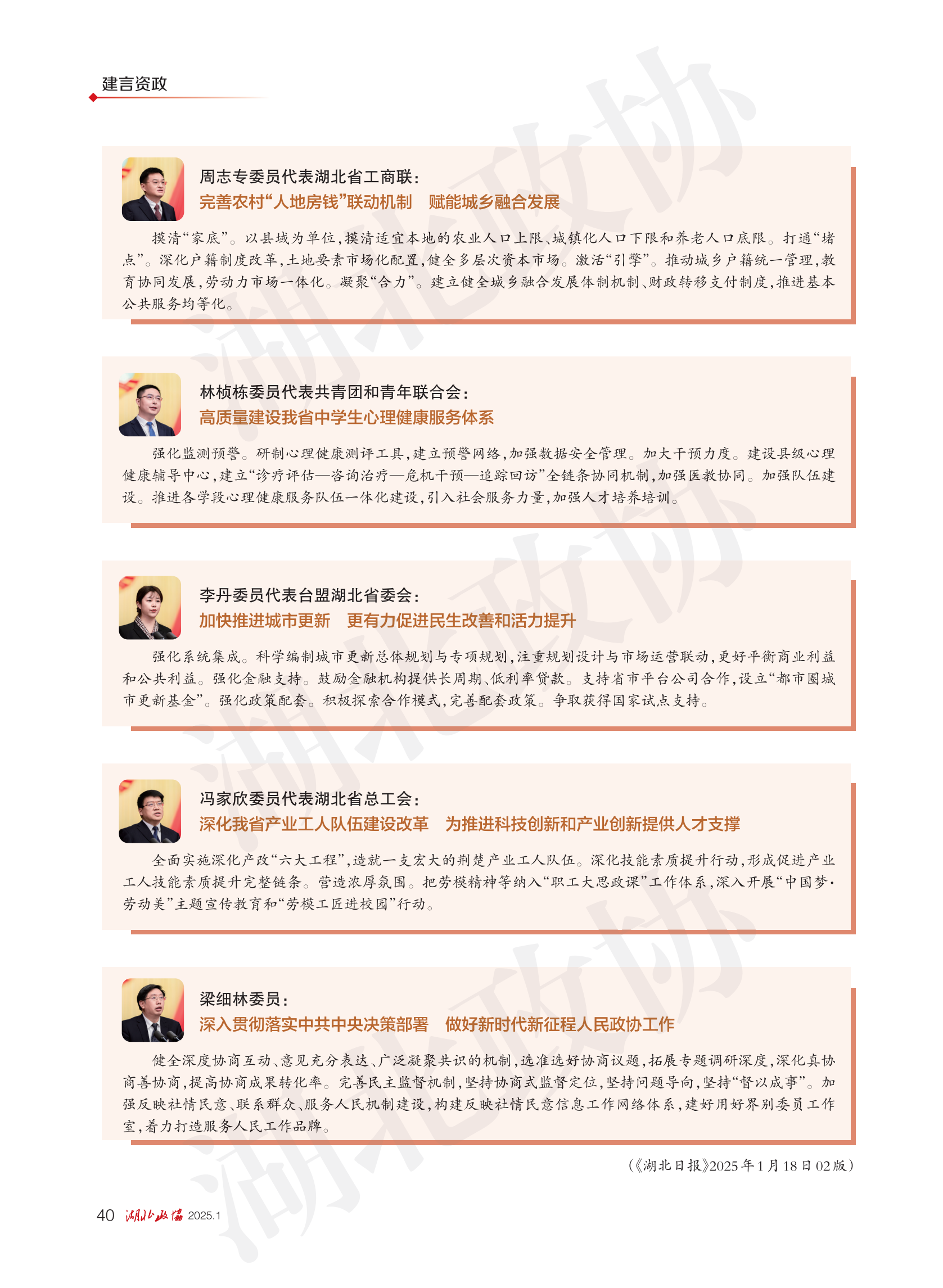Open 周志专's portrait photo
This screenshot has height=1288, width=943.
coord(153,189)
